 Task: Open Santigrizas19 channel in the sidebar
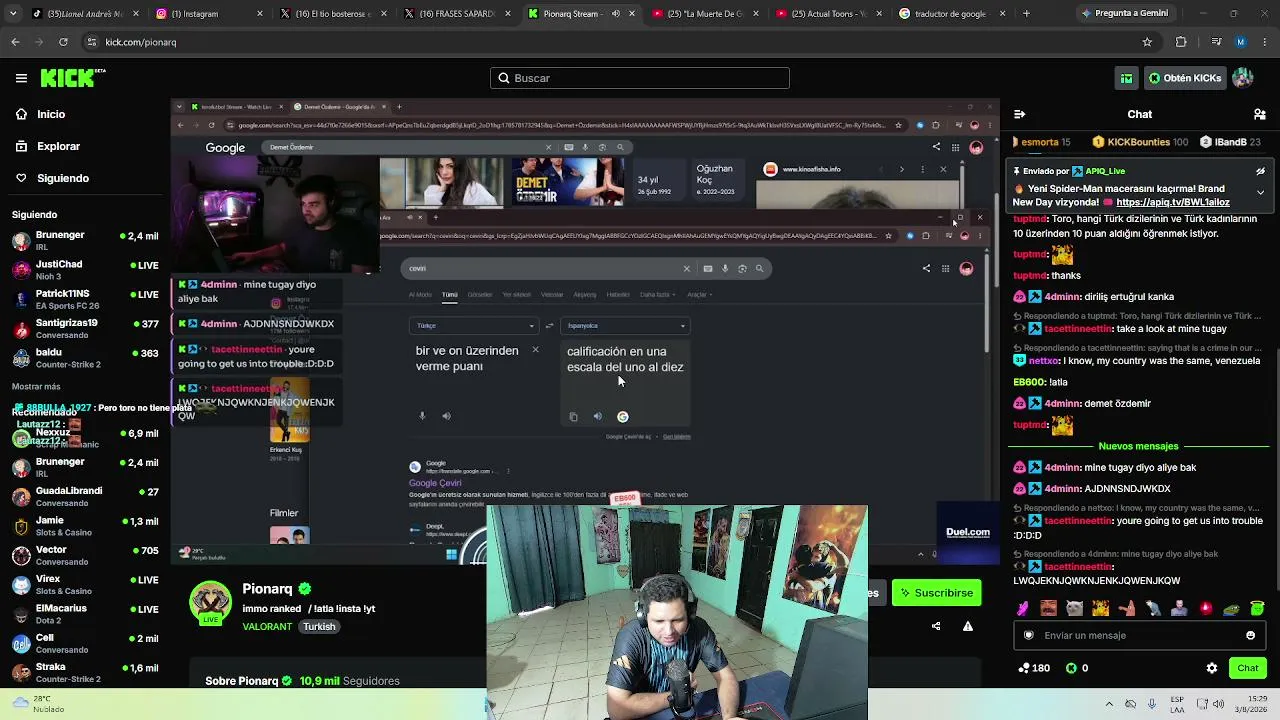[84, 328]
